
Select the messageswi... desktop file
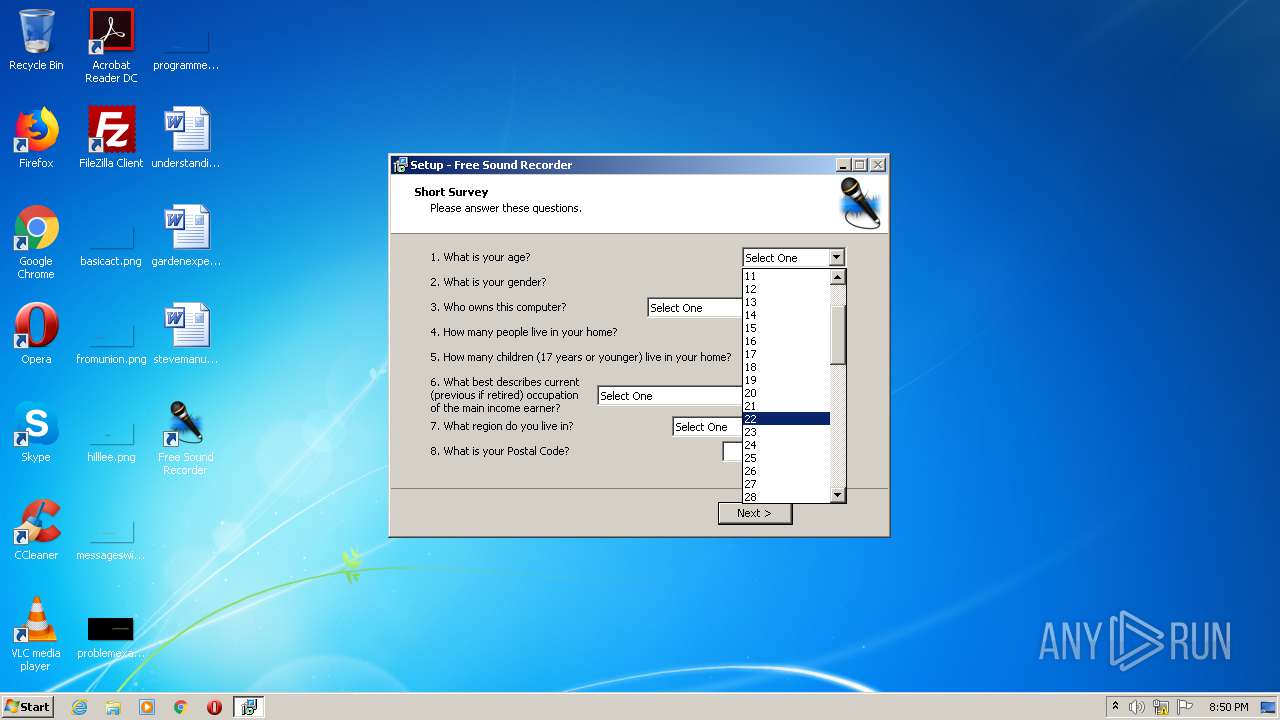coord(111,539)
